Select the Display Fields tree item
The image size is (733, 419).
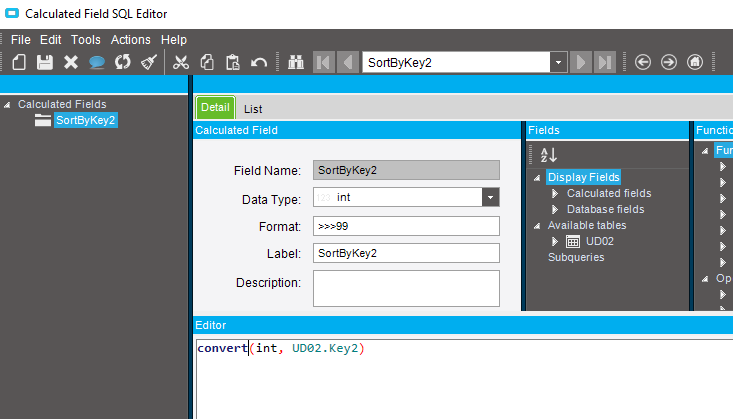pos(584,177)
